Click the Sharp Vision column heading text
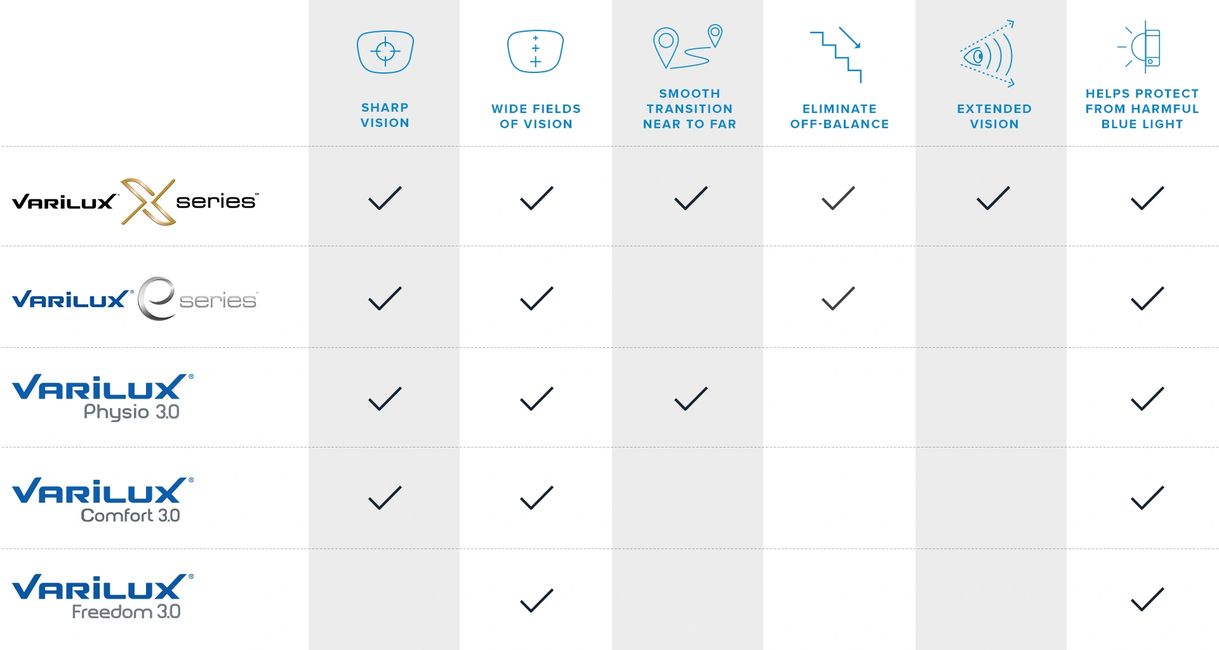 click(385, 115)
